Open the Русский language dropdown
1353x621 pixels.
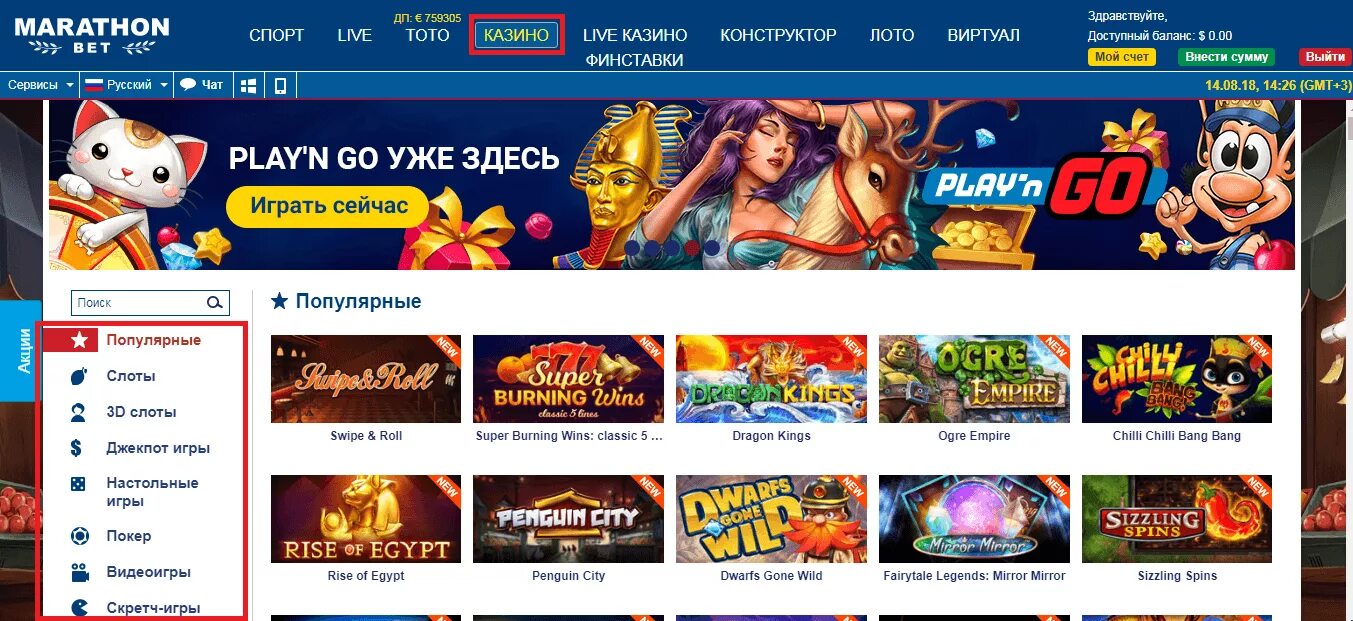(126, 86)
